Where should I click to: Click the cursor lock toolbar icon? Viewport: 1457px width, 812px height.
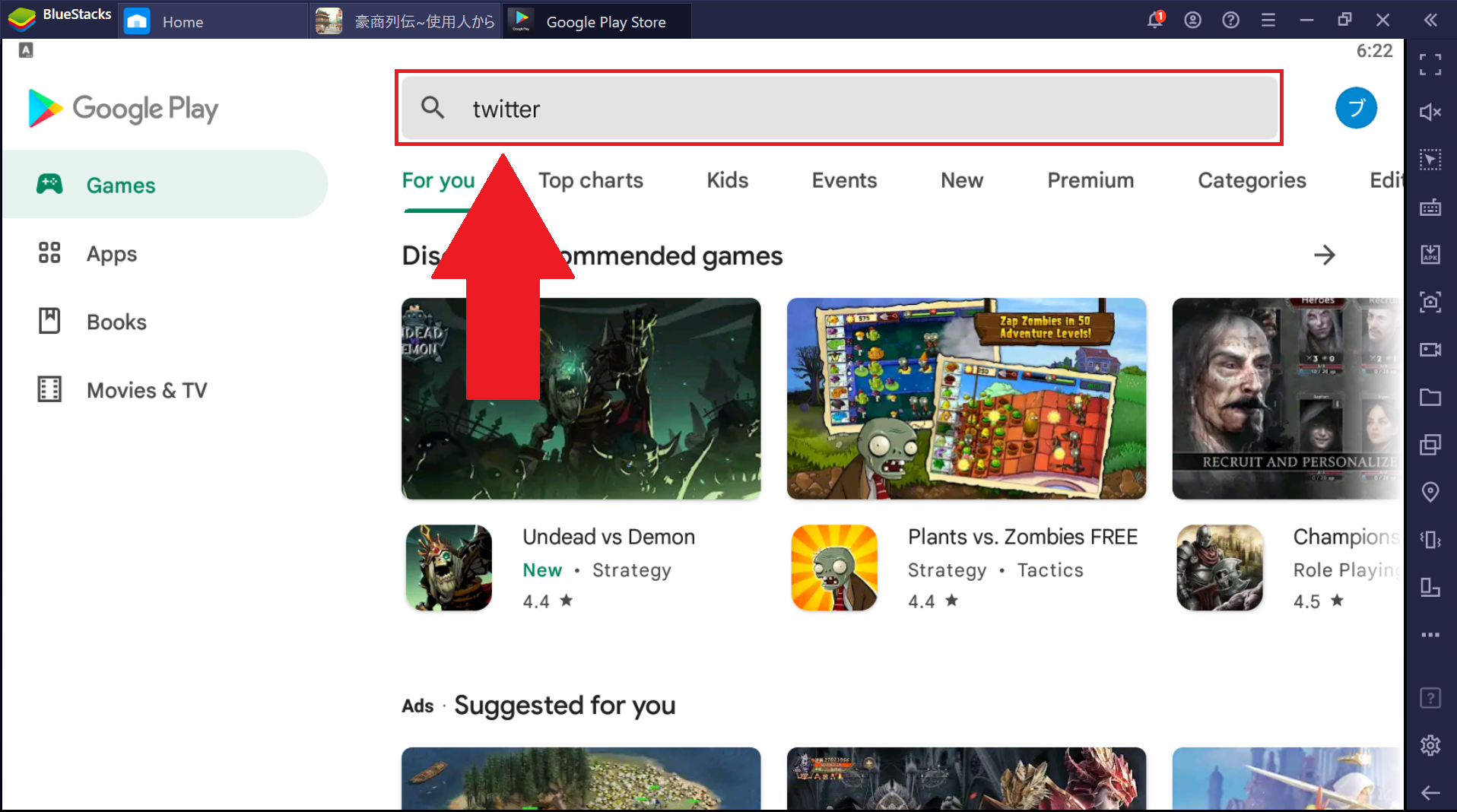[1430, 160]
